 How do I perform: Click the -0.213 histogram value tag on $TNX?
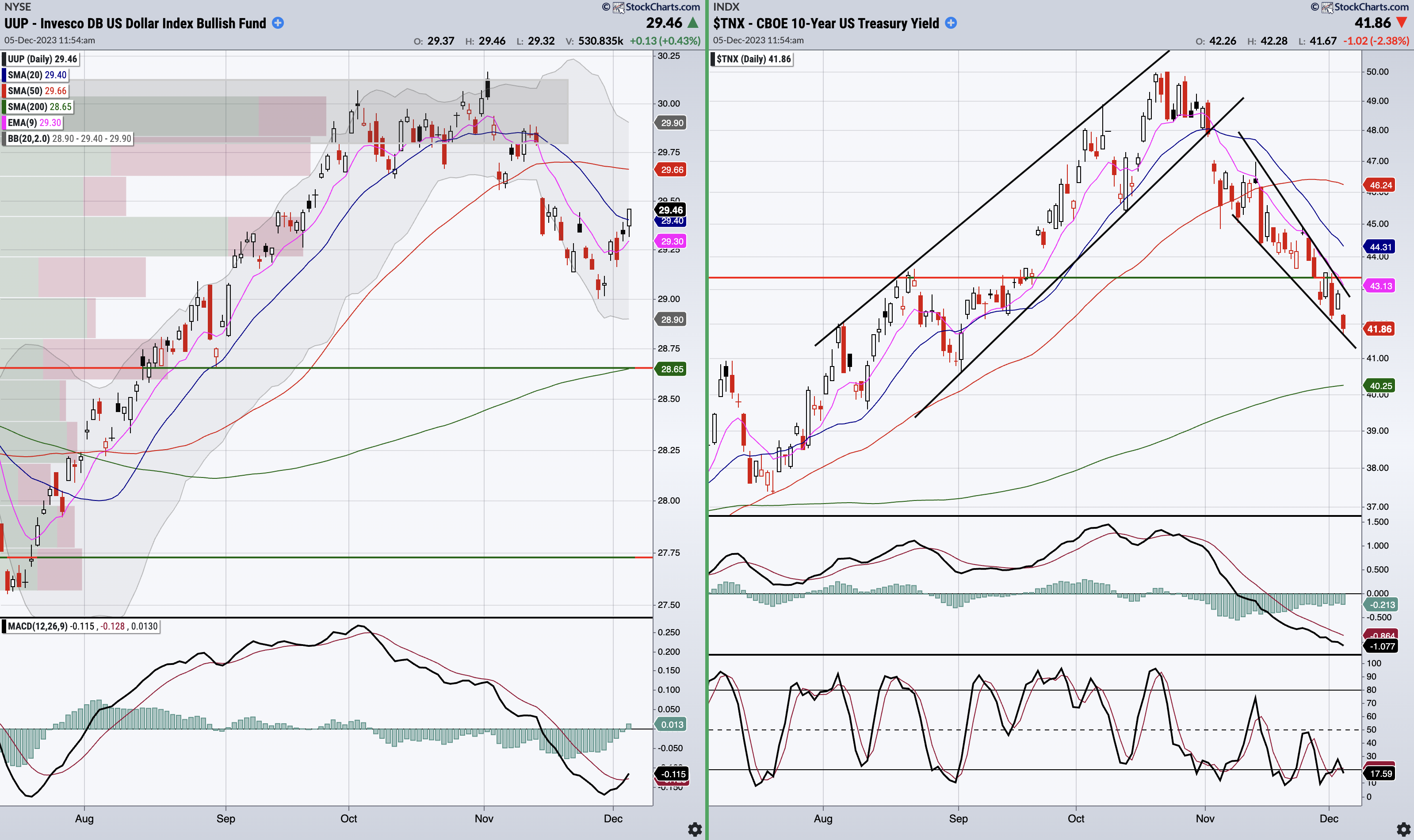coord(1381,604)
